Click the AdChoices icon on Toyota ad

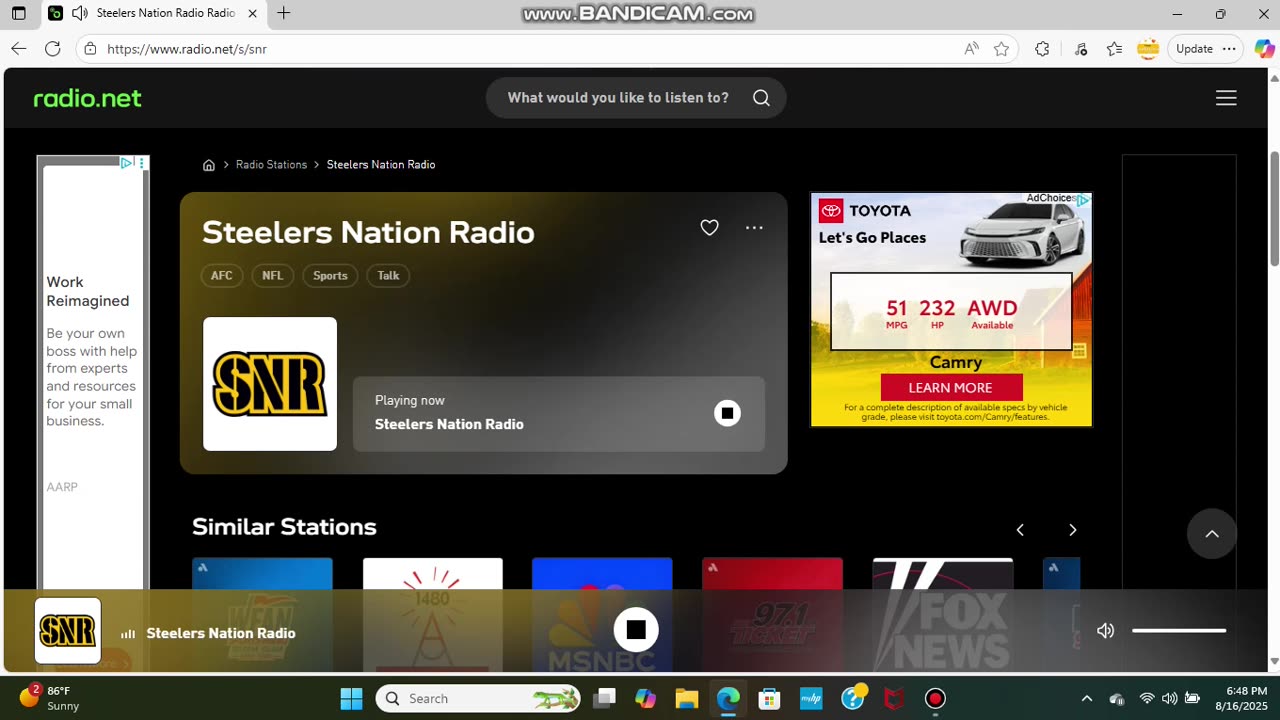1082,200
